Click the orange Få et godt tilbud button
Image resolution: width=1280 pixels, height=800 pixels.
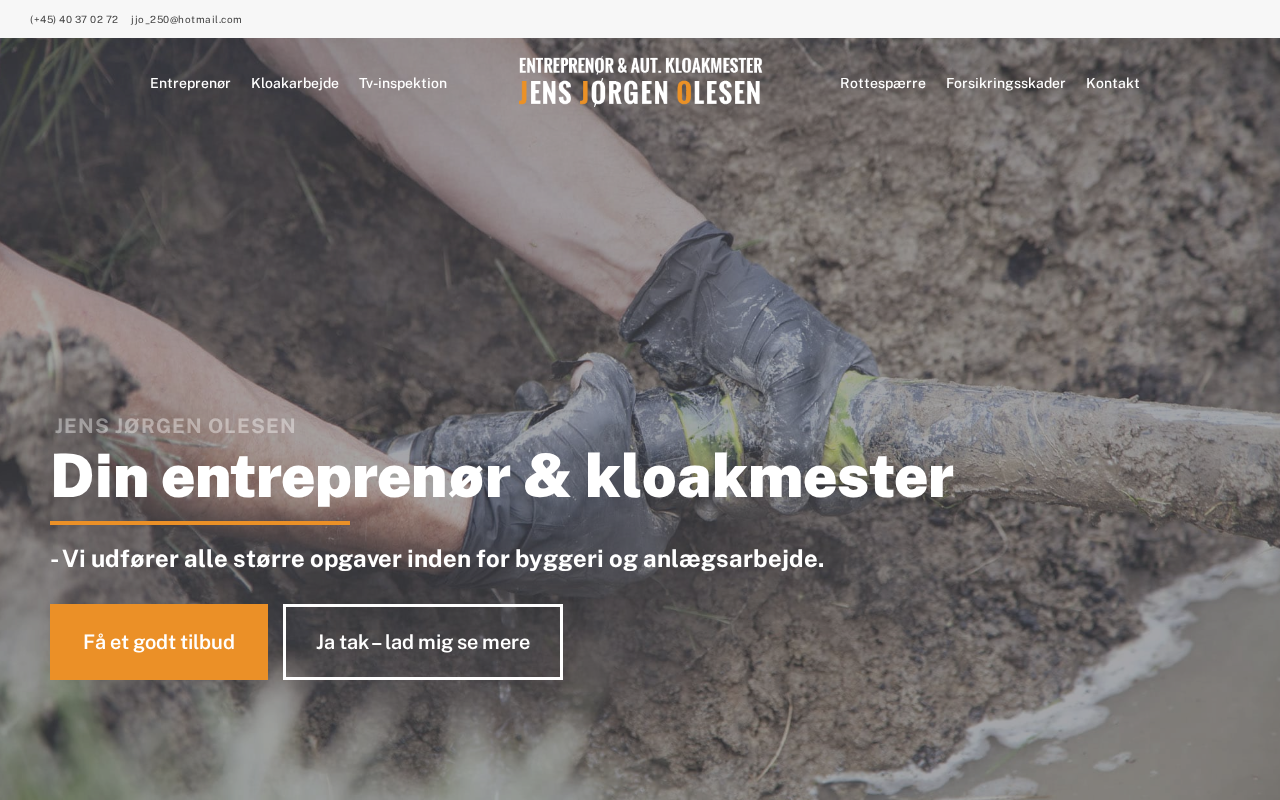pos(159,642)
